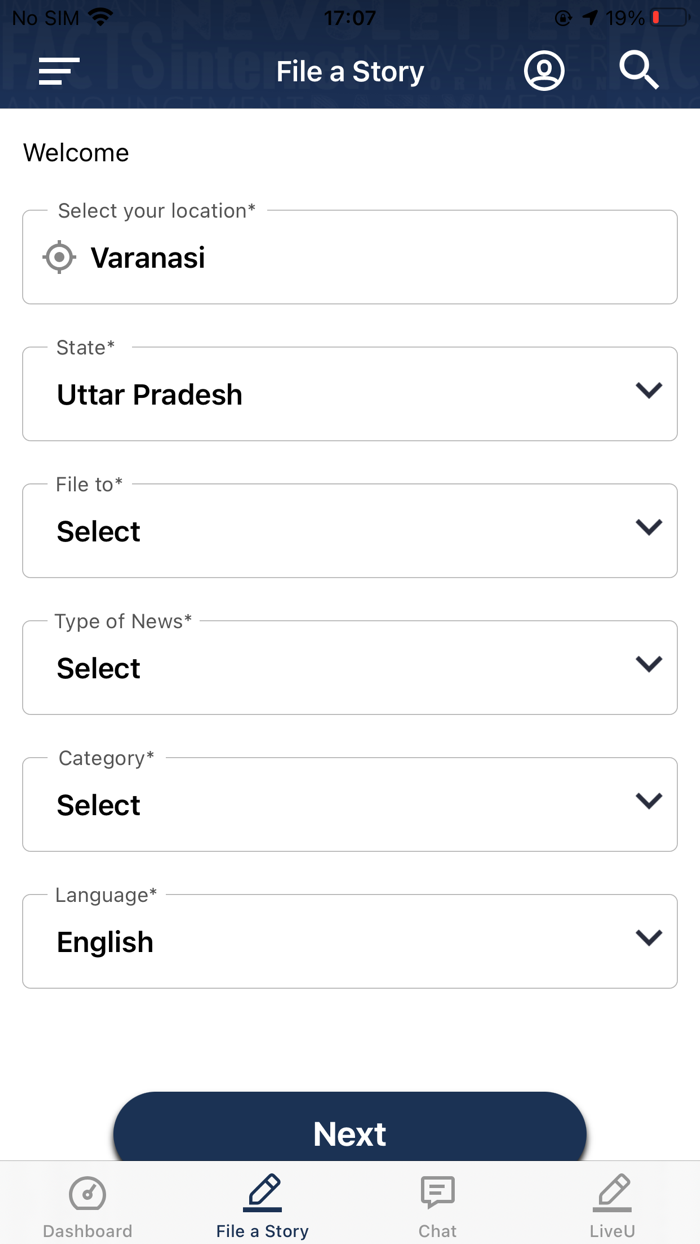The height and width of the screenshot is (1244, 700).
Task: Tap the GPS locate icon beside Varanasi
Action: pyautogui.click(x=60, y=257)
